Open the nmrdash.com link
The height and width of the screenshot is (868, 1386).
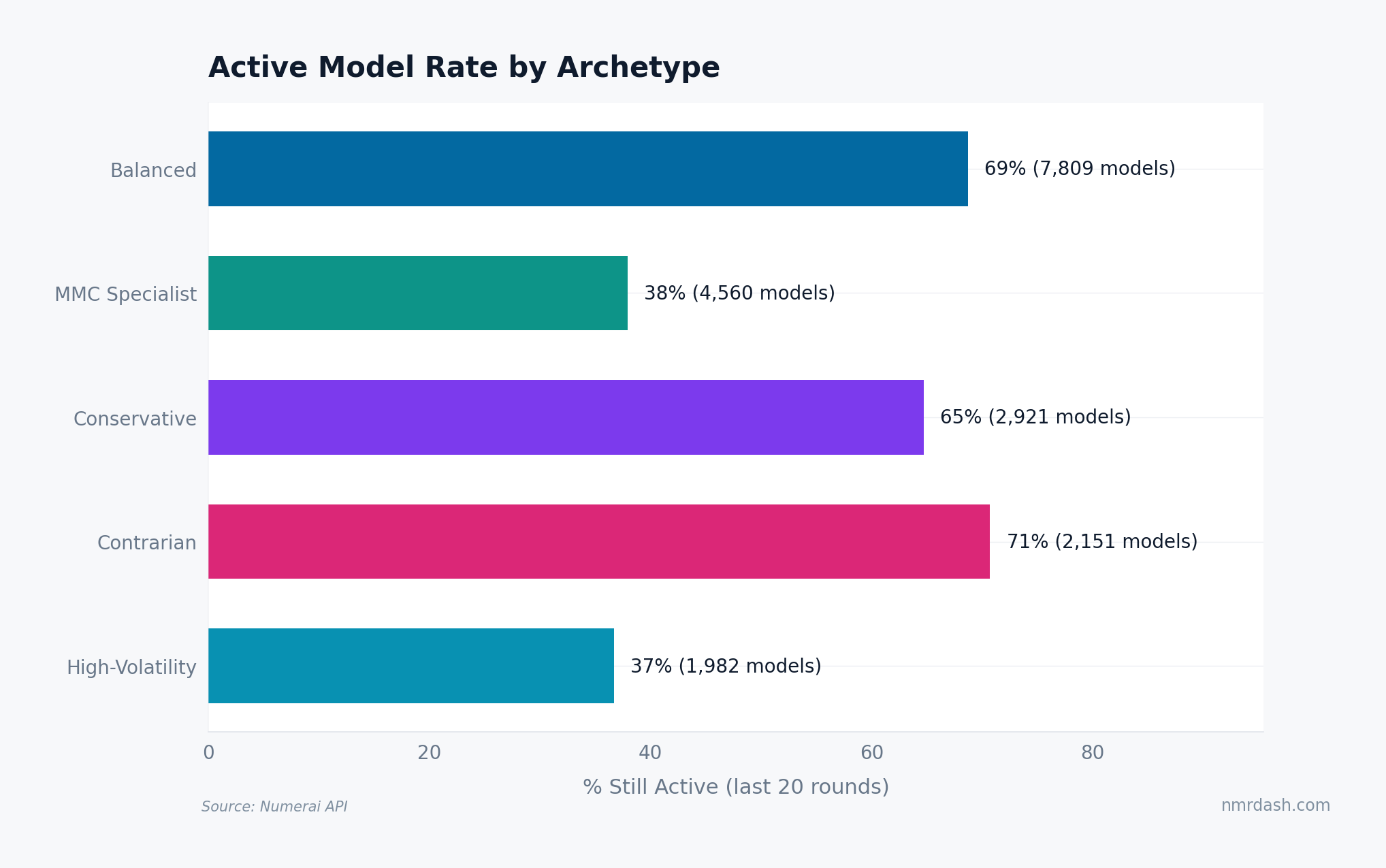click(x=1274, y=805)
